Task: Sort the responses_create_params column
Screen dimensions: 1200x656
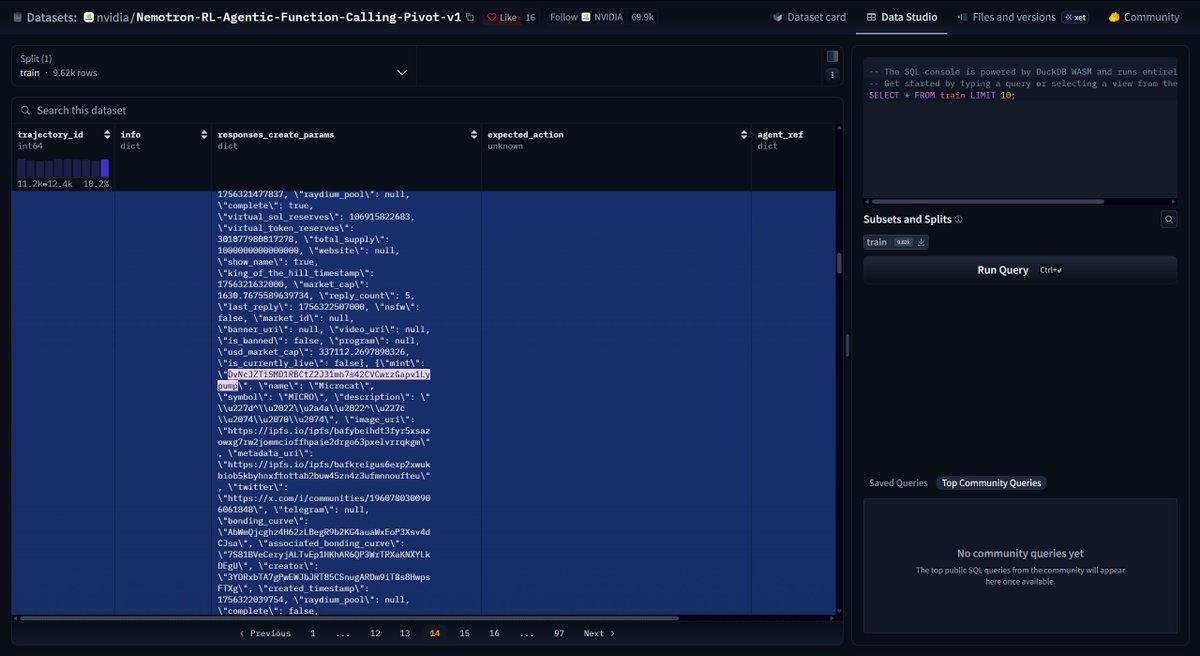Action: pos(474,134)
